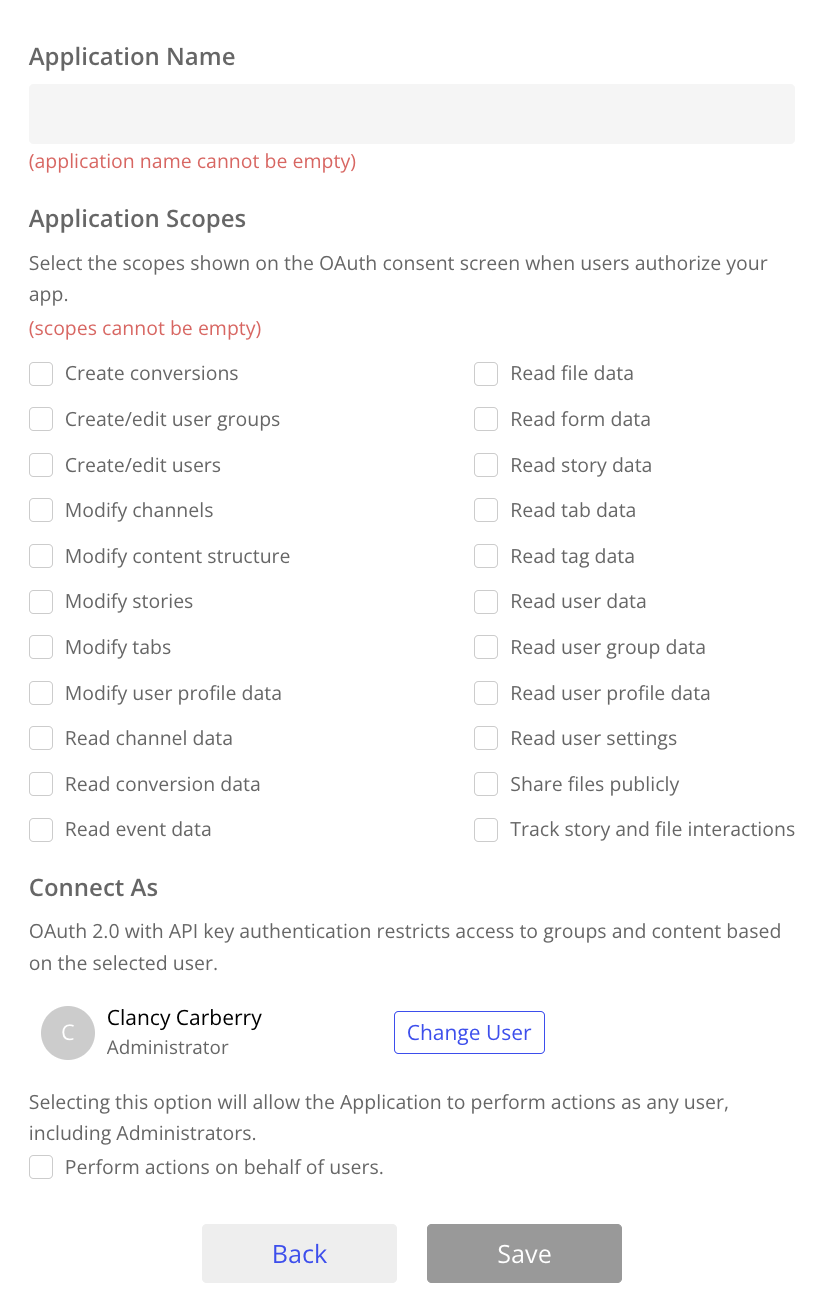The image size is (826, 1308).
Task: Toggle Modify user profile data checkbox
Action: pos(41,693)
